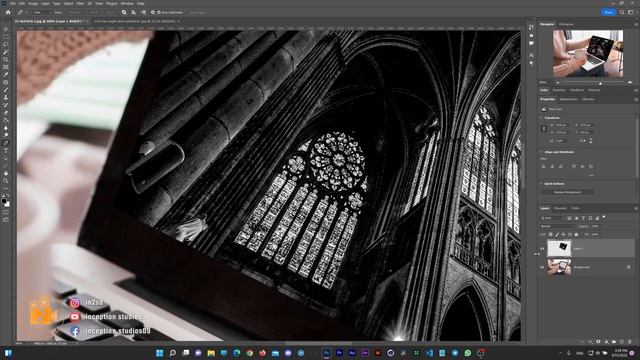The width and height of the screenshot is (640, 360).
Task: Open Photoshop search magnifier at top right
Action: (x=622, y=13)
